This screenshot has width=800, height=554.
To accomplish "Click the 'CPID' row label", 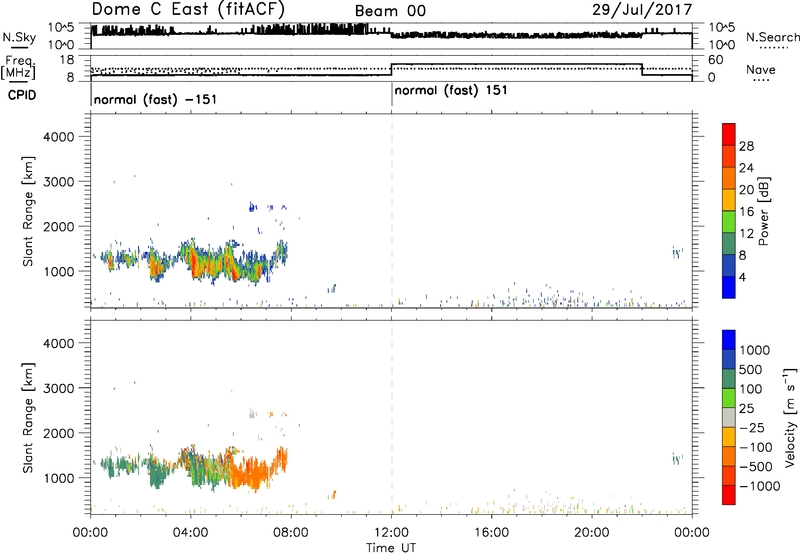I will tap(22, 95).
